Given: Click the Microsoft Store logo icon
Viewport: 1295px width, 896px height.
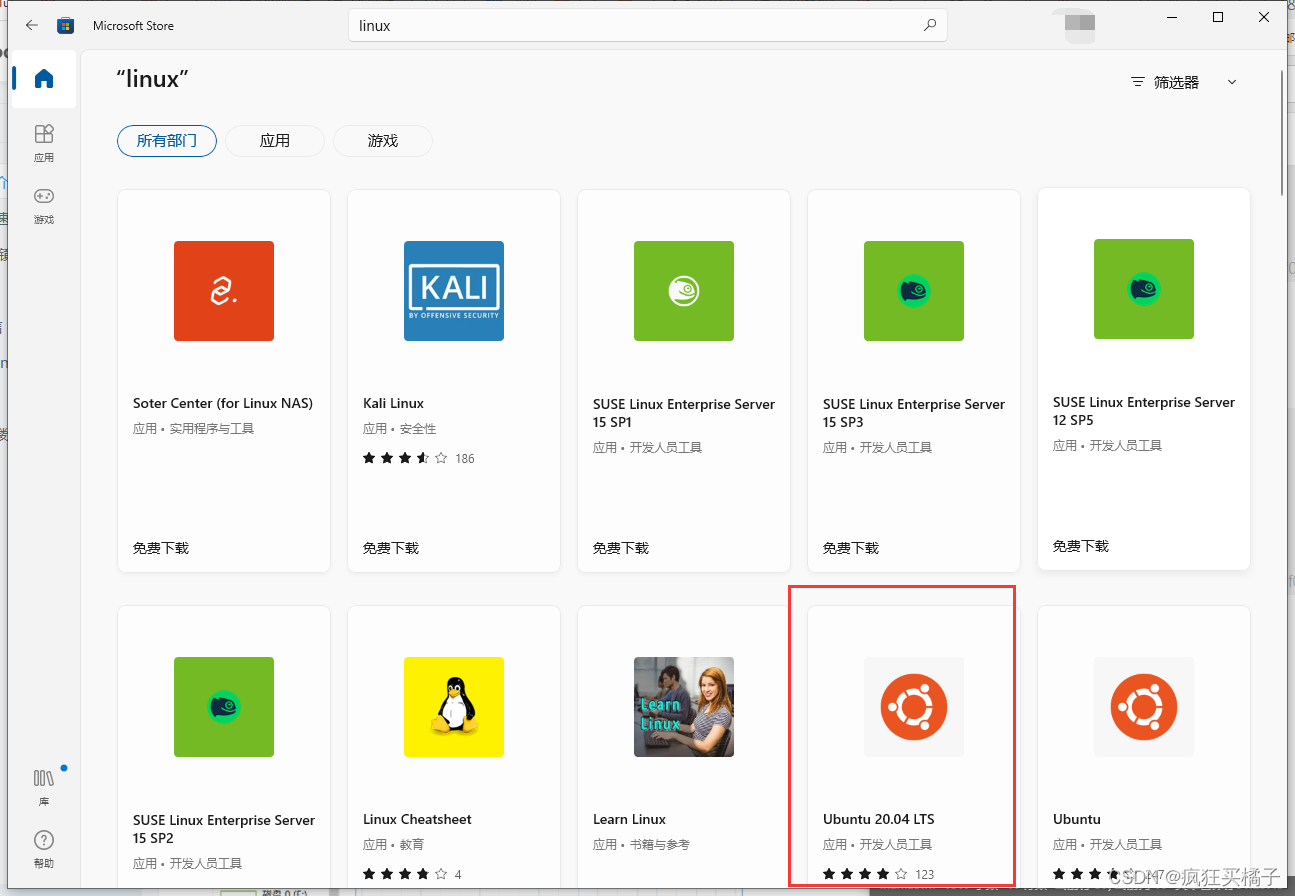Looking at the screenshot, I should coord(66,25).
